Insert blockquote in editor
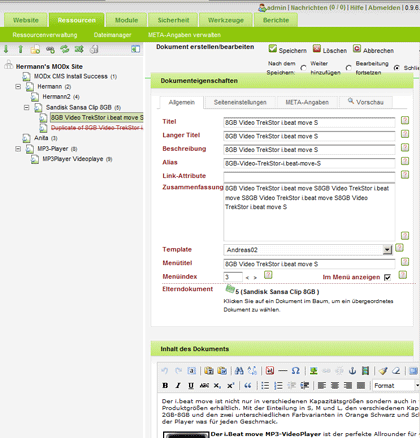 click(248, 386)
